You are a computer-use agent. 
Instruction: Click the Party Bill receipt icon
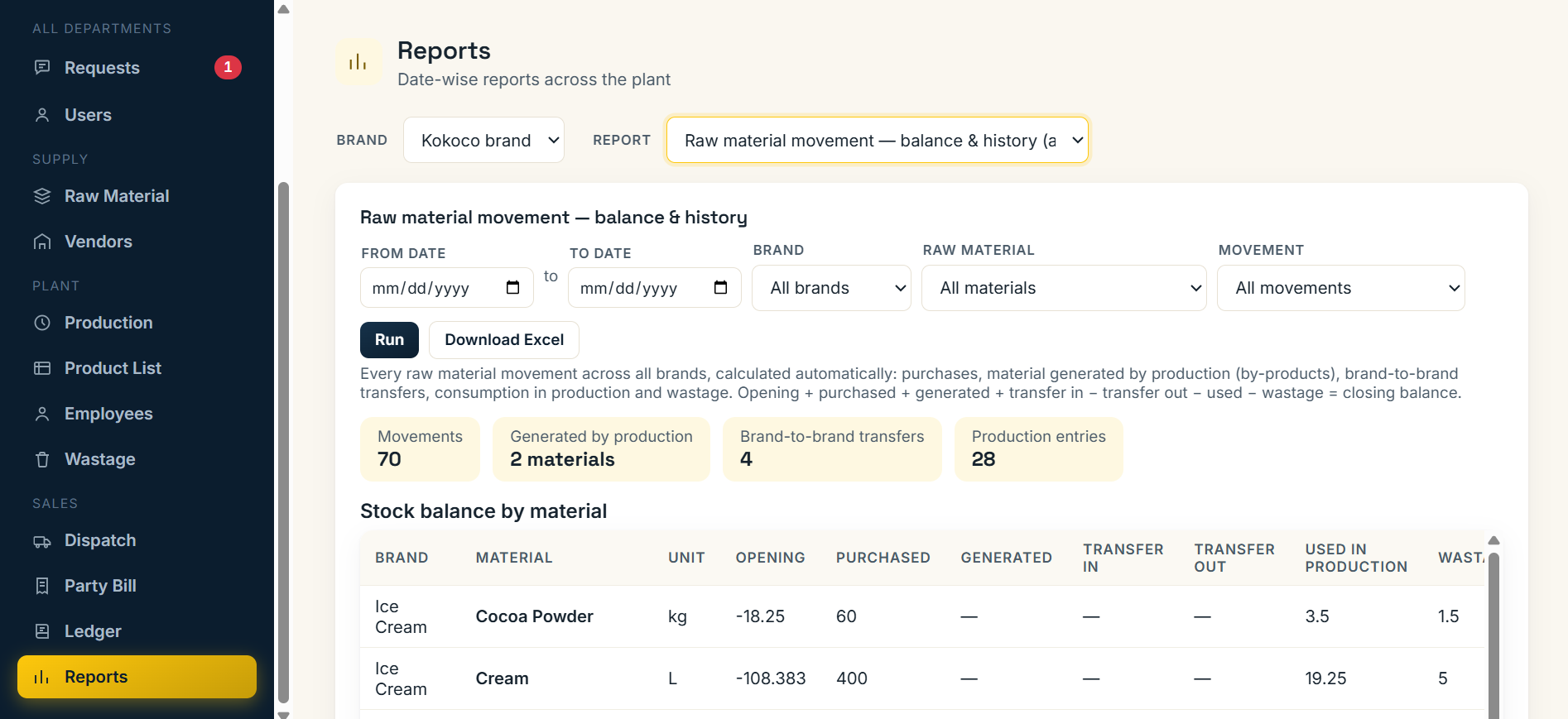point(42,586)
